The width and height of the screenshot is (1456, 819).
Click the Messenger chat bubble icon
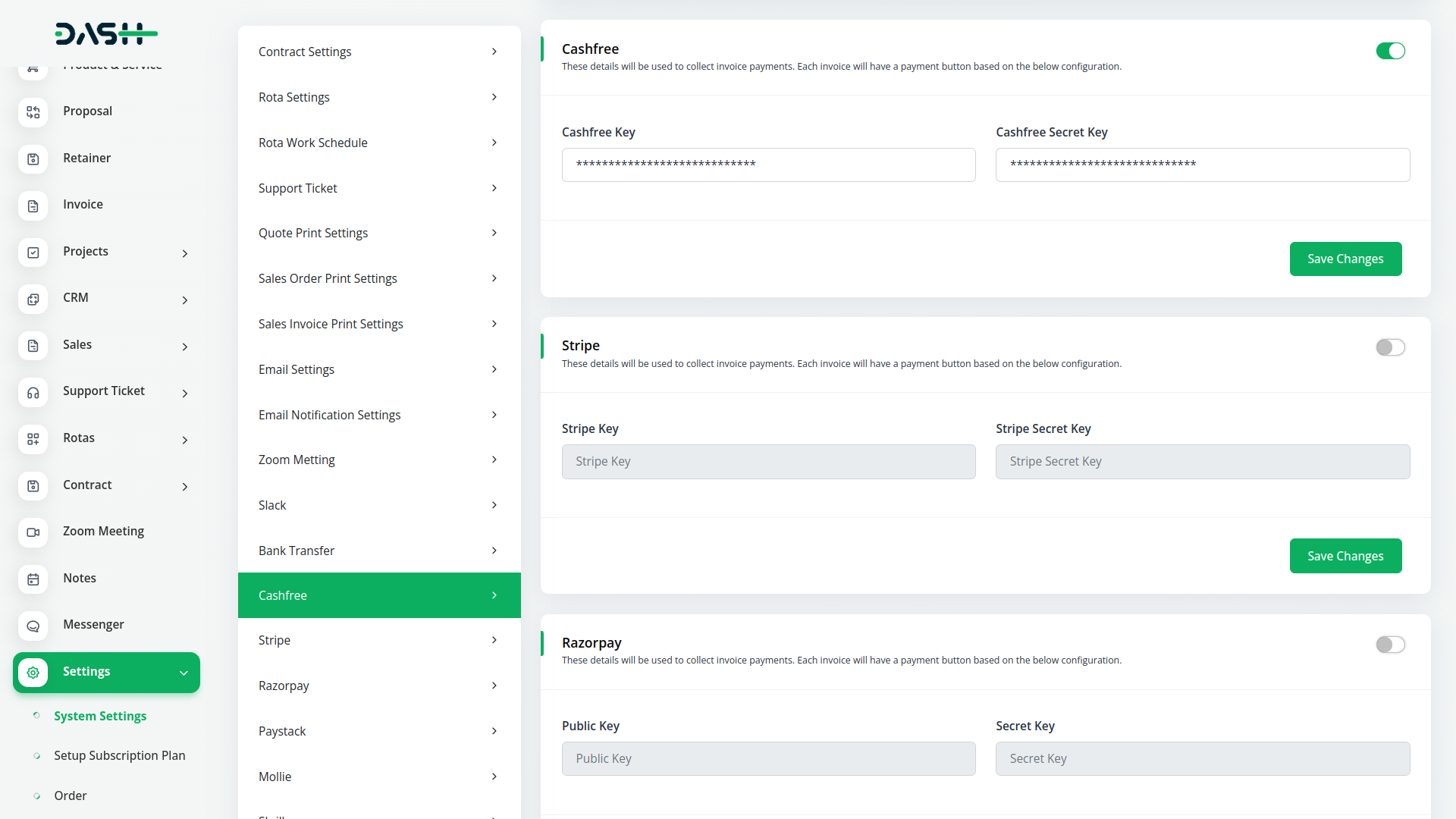33,626
